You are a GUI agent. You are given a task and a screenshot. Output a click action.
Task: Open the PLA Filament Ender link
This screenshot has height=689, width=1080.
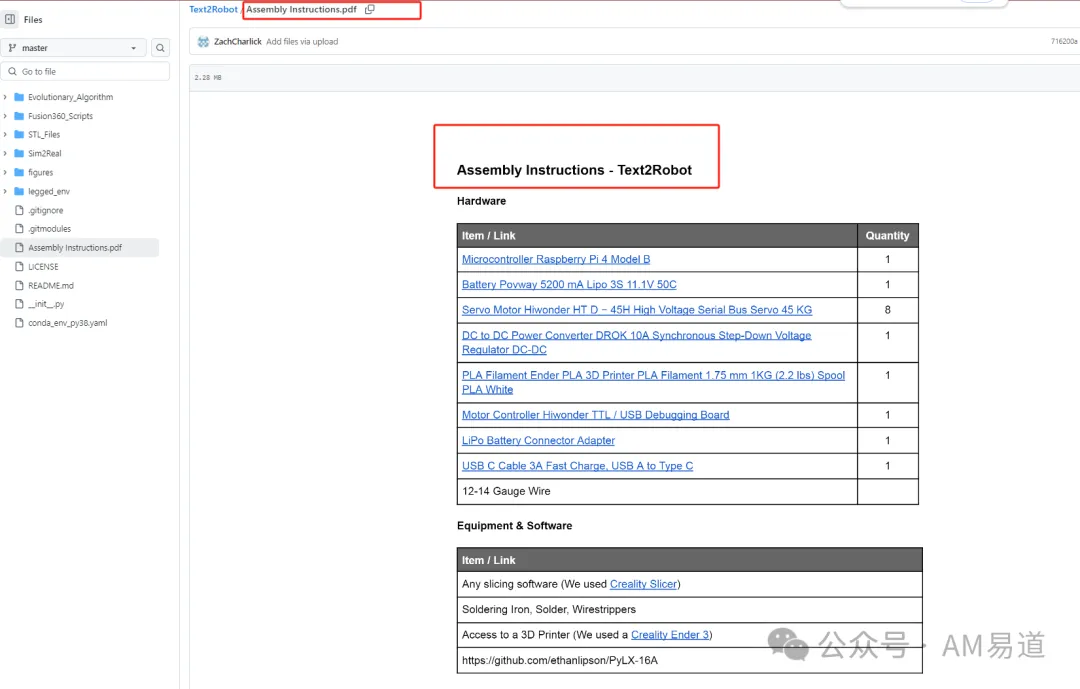point(654,382)
